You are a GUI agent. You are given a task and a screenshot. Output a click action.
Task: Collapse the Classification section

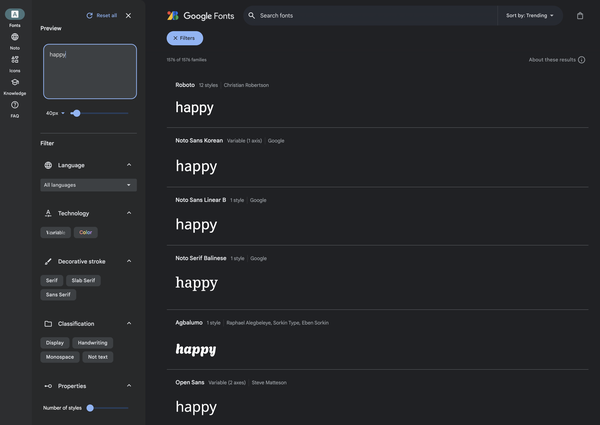(x=129, y=324)
